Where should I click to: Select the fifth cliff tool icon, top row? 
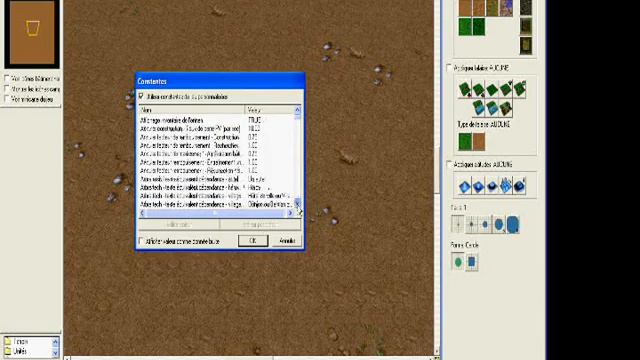(x=520, y=89)
